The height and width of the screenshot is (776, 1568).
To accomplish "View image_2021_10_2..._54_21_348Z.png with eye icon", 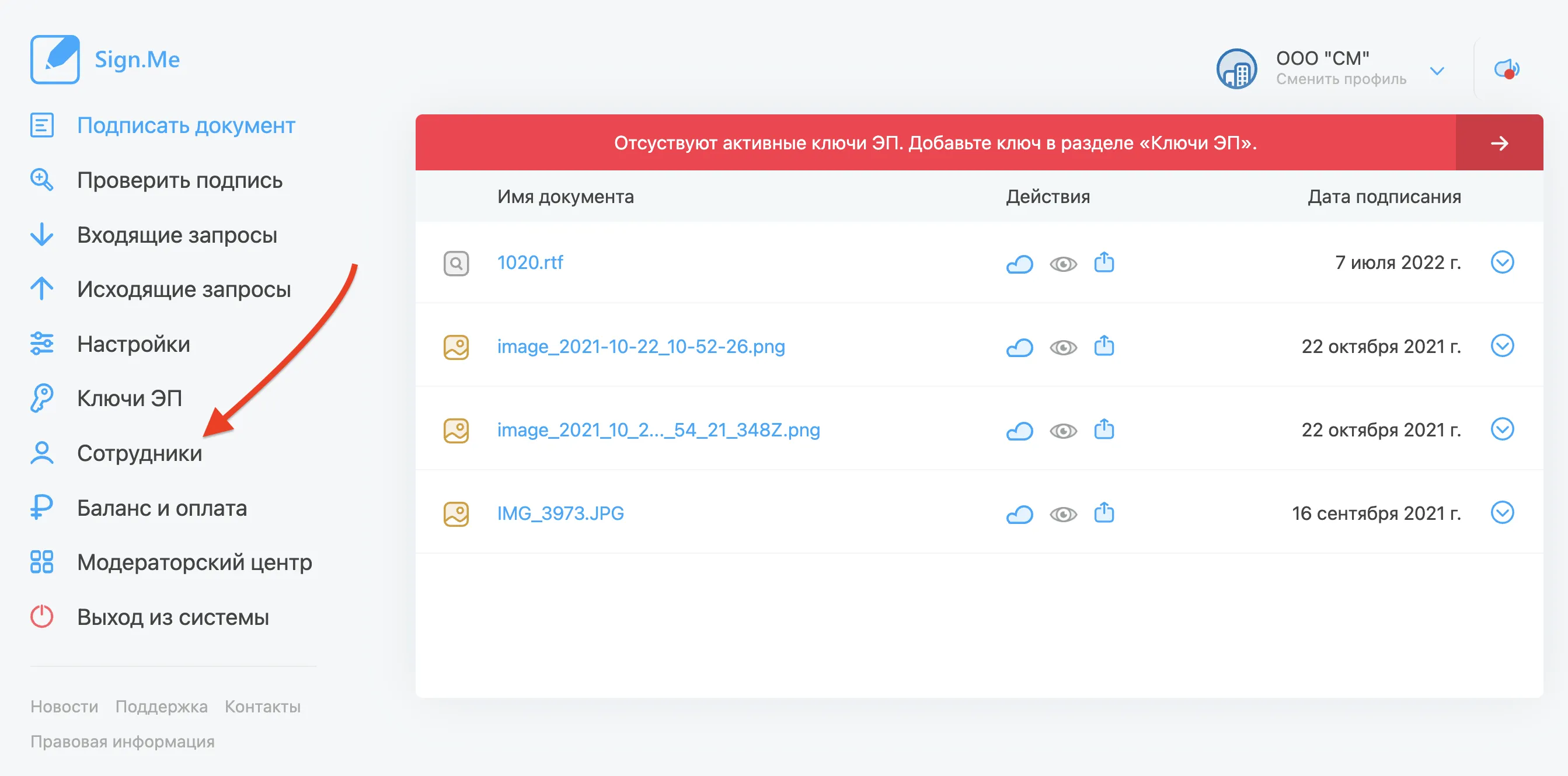I will point(1064,431).
